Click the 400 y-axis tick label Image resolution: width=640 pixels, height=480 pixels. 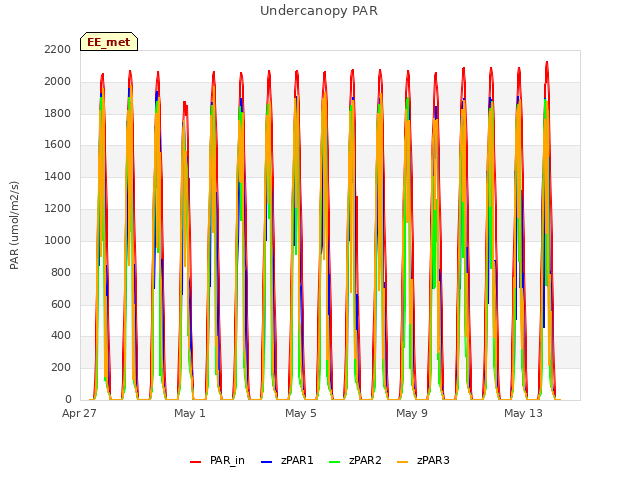[x=61, y=336]
